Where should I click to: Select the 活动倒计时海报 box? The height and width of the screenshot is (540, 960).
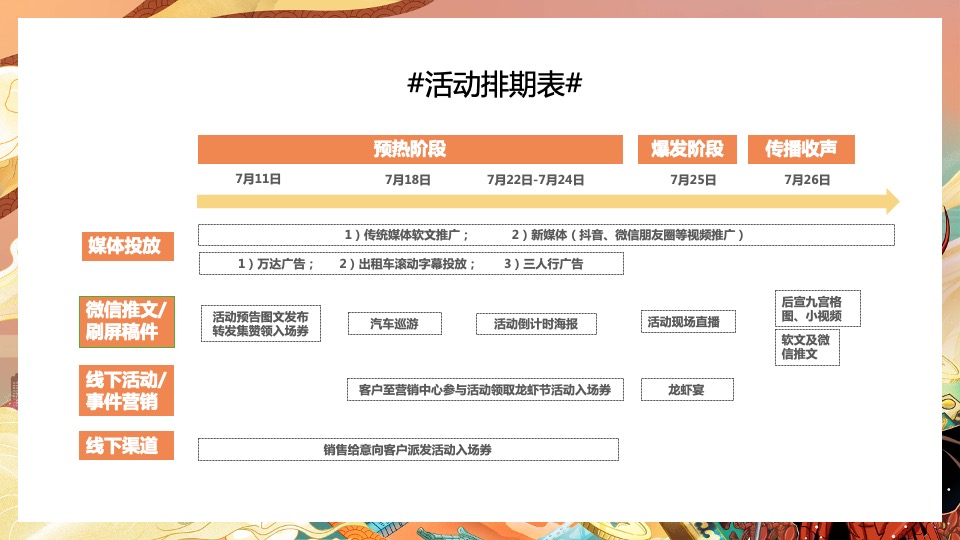[x=536, y=324]
